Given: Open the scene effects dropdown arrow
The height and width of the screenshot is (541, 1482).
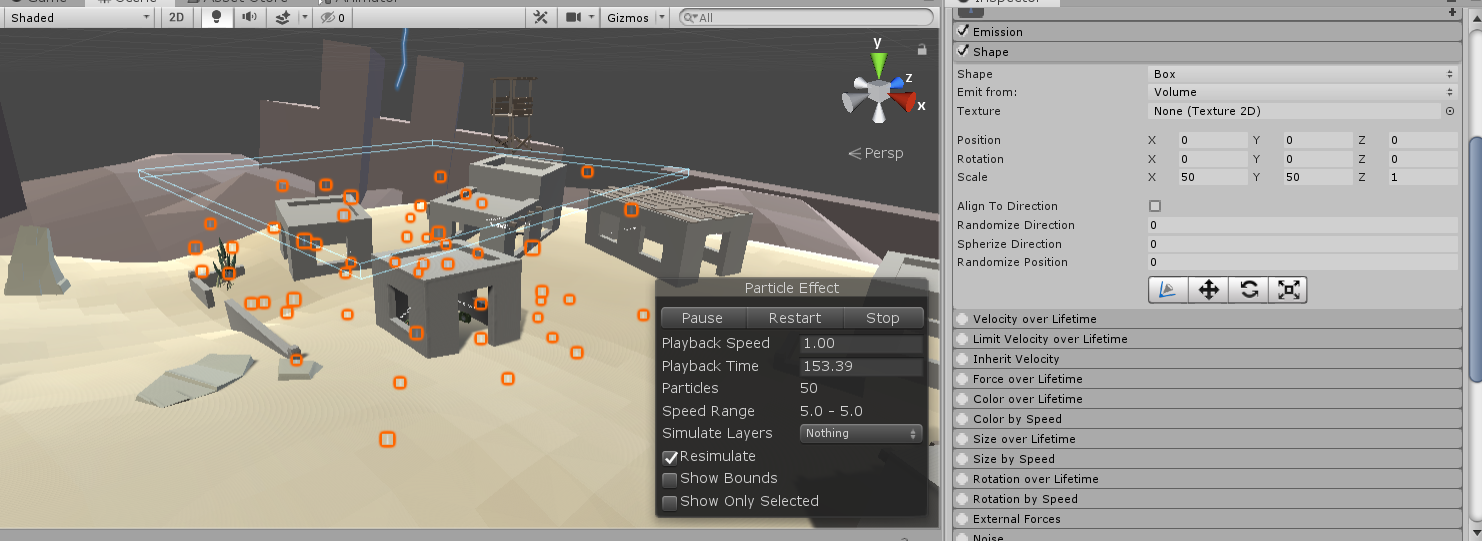Looking at the screenshot, I should (x=304, y=18).
